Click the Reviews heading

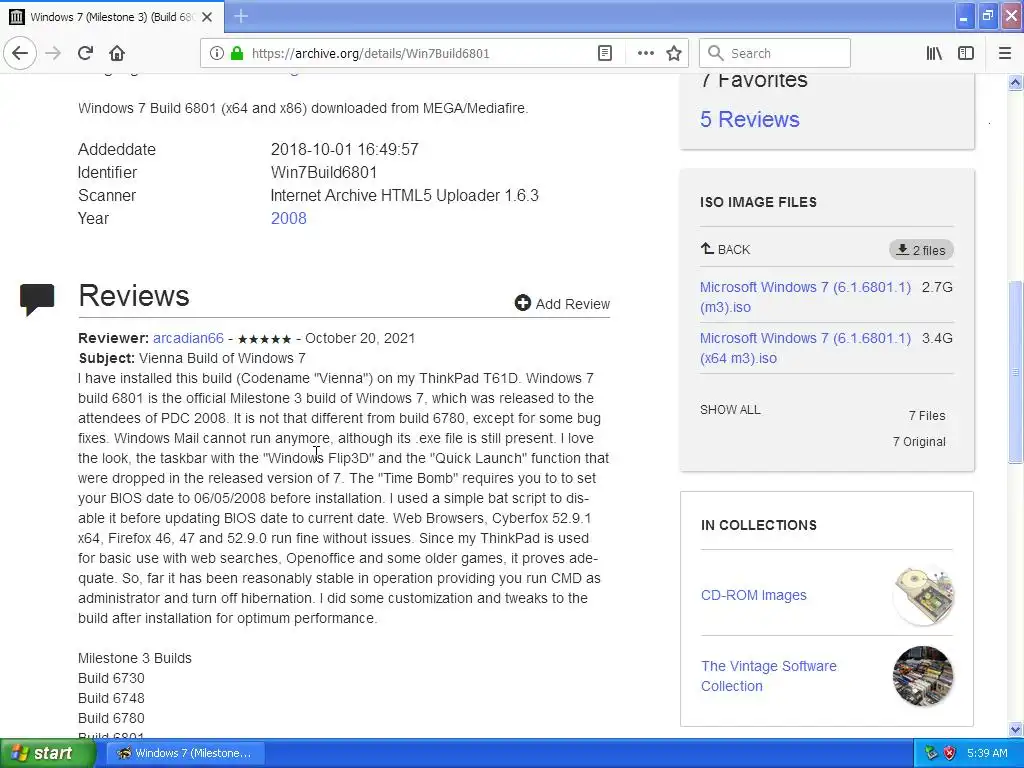tap(134, 296)
